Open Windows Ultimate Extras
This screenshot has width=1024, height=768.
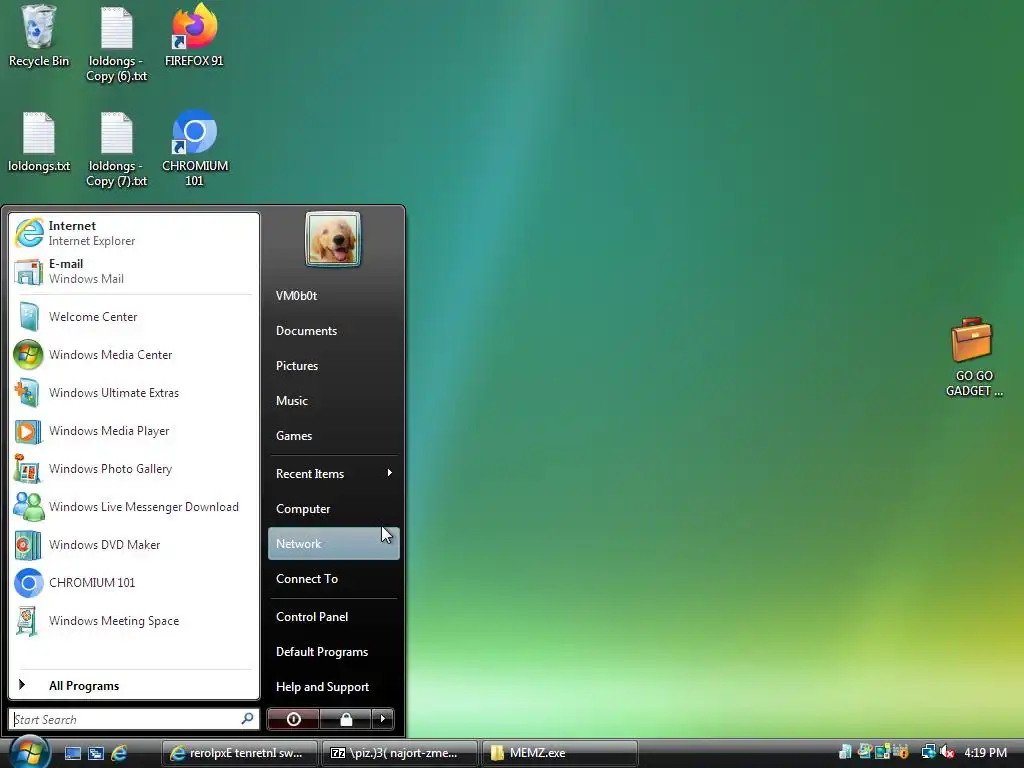point(134,392)
